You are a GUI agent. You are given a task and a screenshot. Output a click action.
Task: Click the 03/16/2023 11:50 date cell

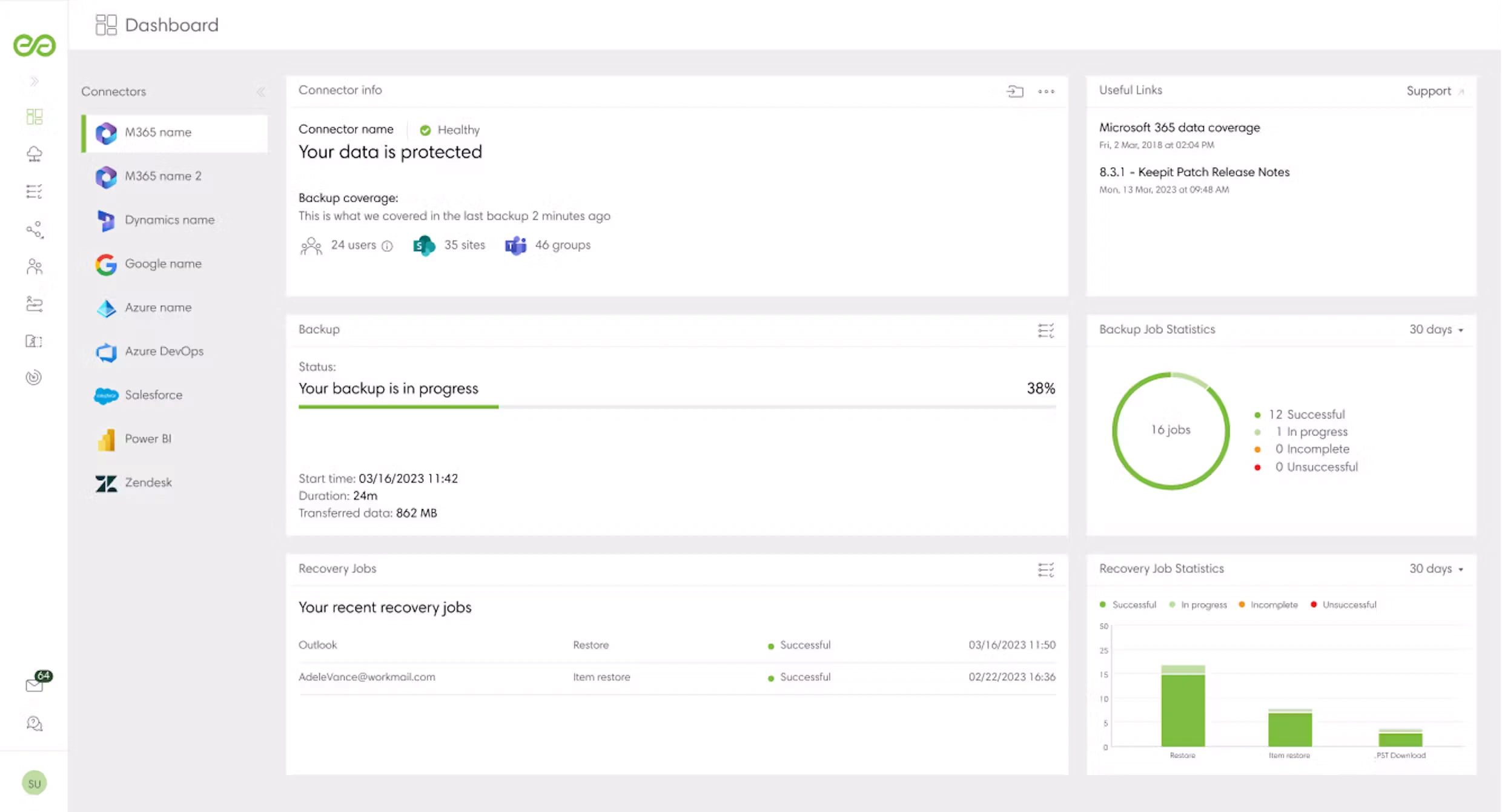click(x=1011, y=645)
